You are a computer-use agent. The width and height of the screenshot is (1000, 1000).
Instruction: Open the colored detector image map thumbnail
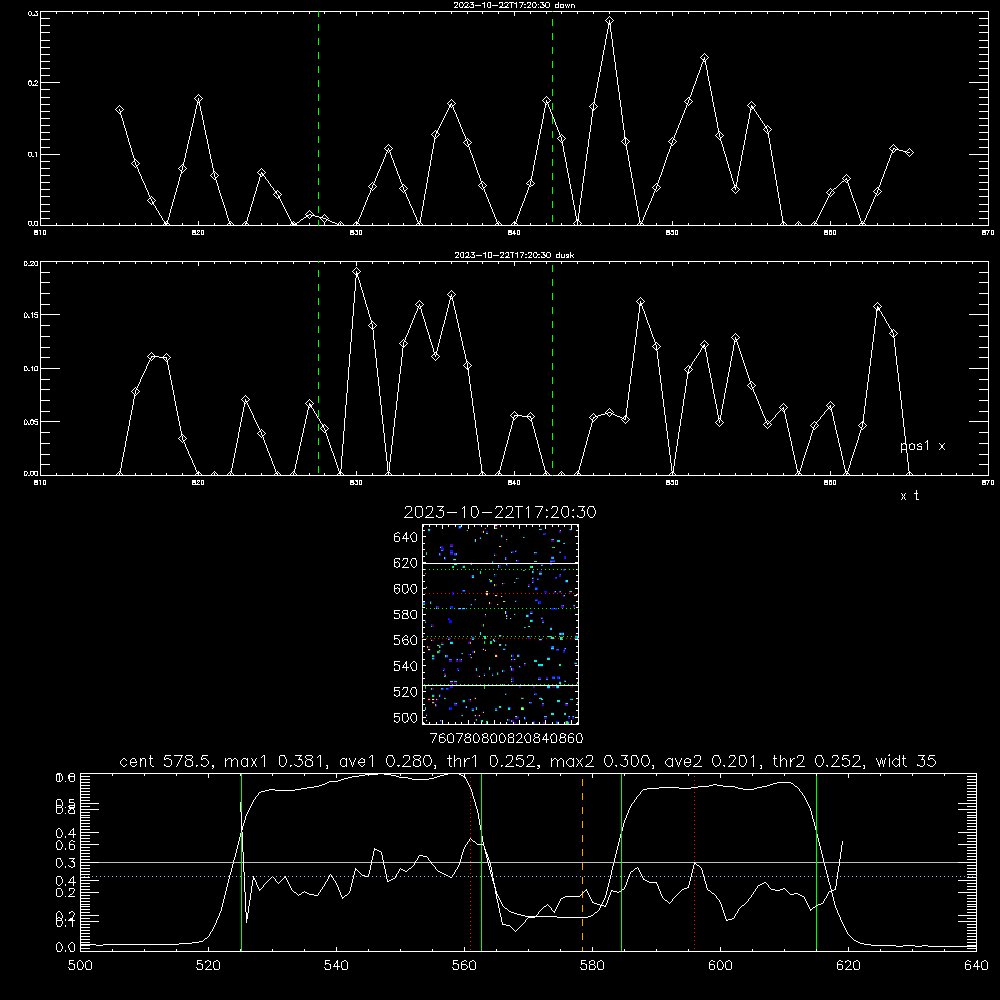coord(500,624)
